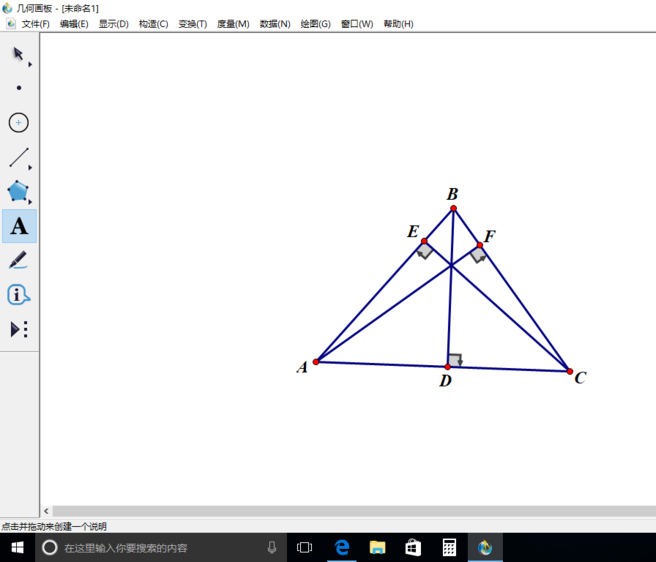Open the 度量(M) menu
This screenshot has width=656, height=562.
pos(233,24)
